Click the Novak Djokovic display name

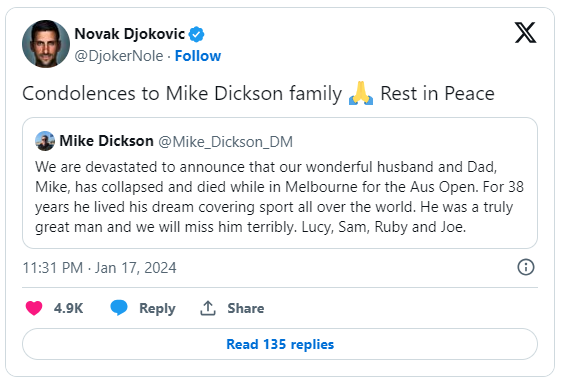point(130,34)
